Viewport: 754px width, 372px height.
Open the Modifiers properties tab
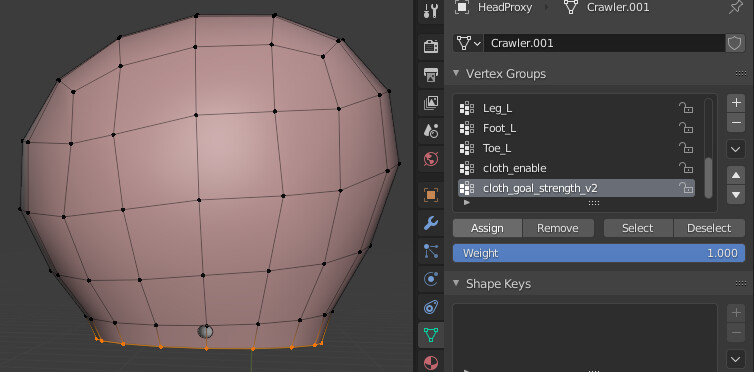tap(430, 223)
